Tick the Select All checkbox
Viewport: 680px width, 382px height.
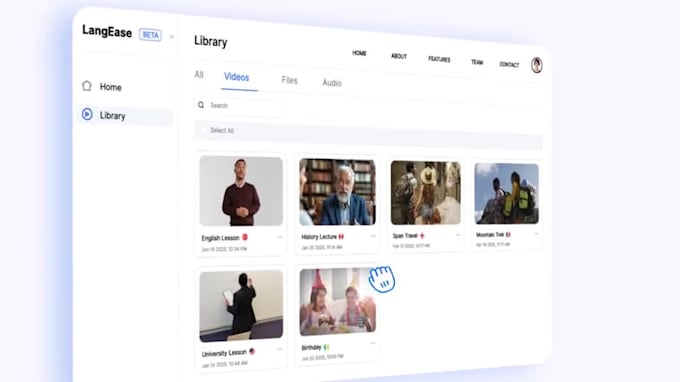pos(203,130)
